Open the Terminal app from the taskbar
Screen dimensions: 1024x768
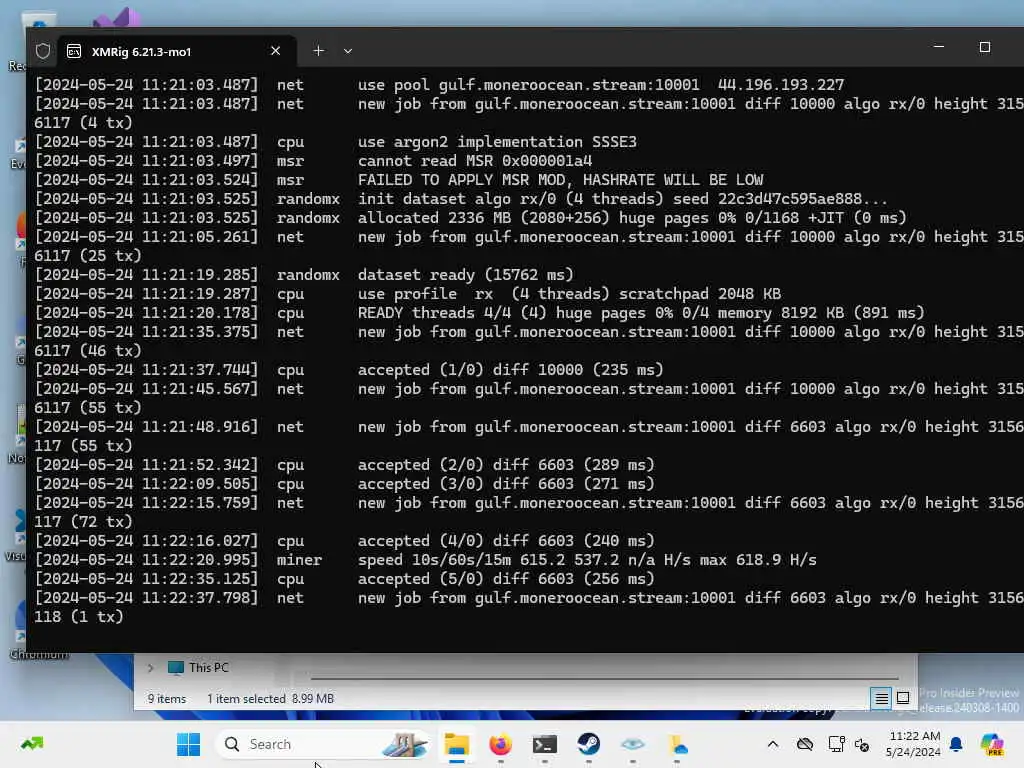click(x=545, y=744)
